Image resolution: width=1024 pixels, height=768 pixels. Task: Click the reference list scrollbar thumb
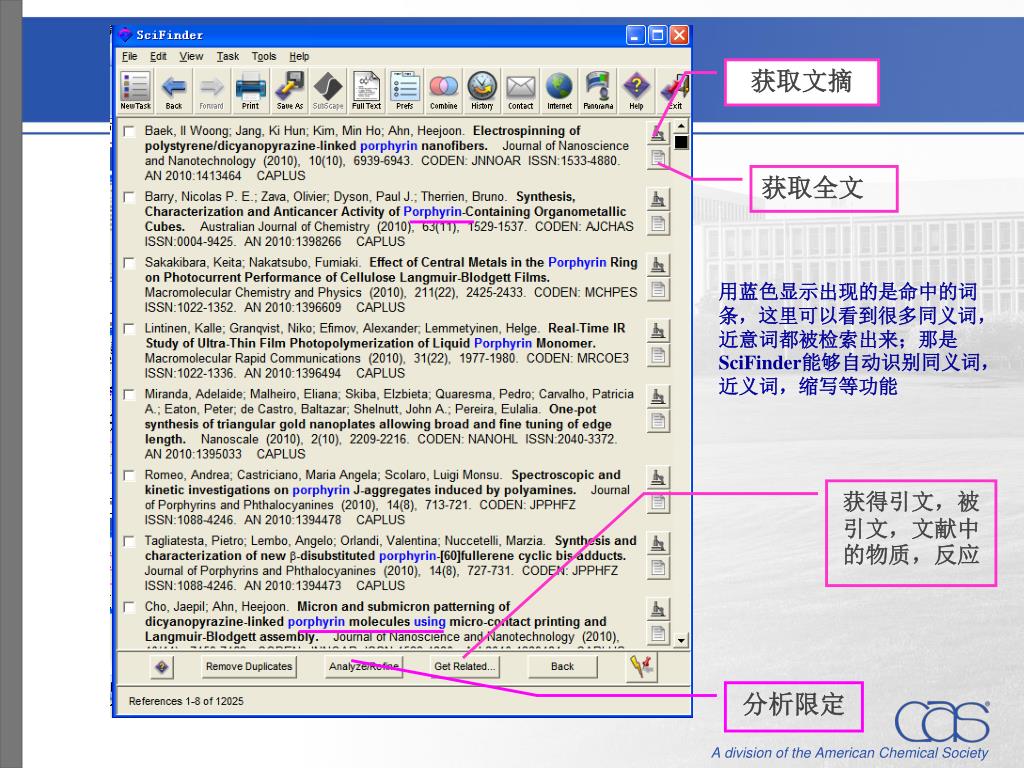[681, 142]
